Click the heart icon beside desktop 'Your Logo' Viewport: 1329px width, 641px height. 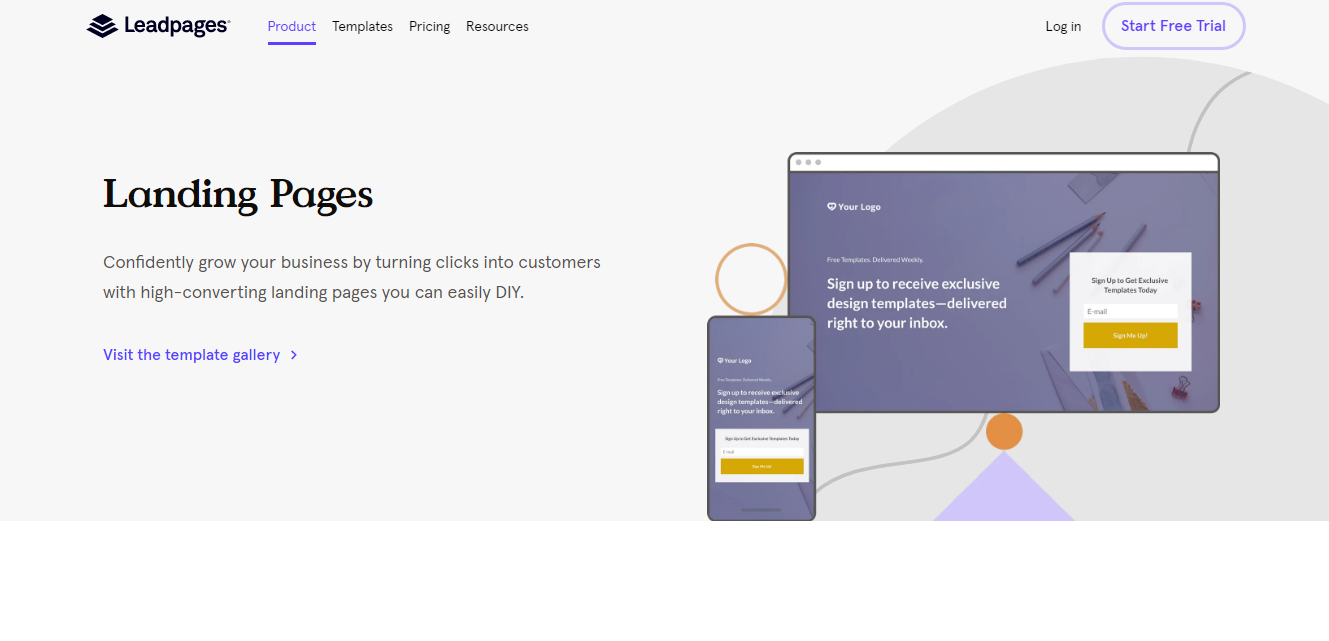(x=831, y=207)
